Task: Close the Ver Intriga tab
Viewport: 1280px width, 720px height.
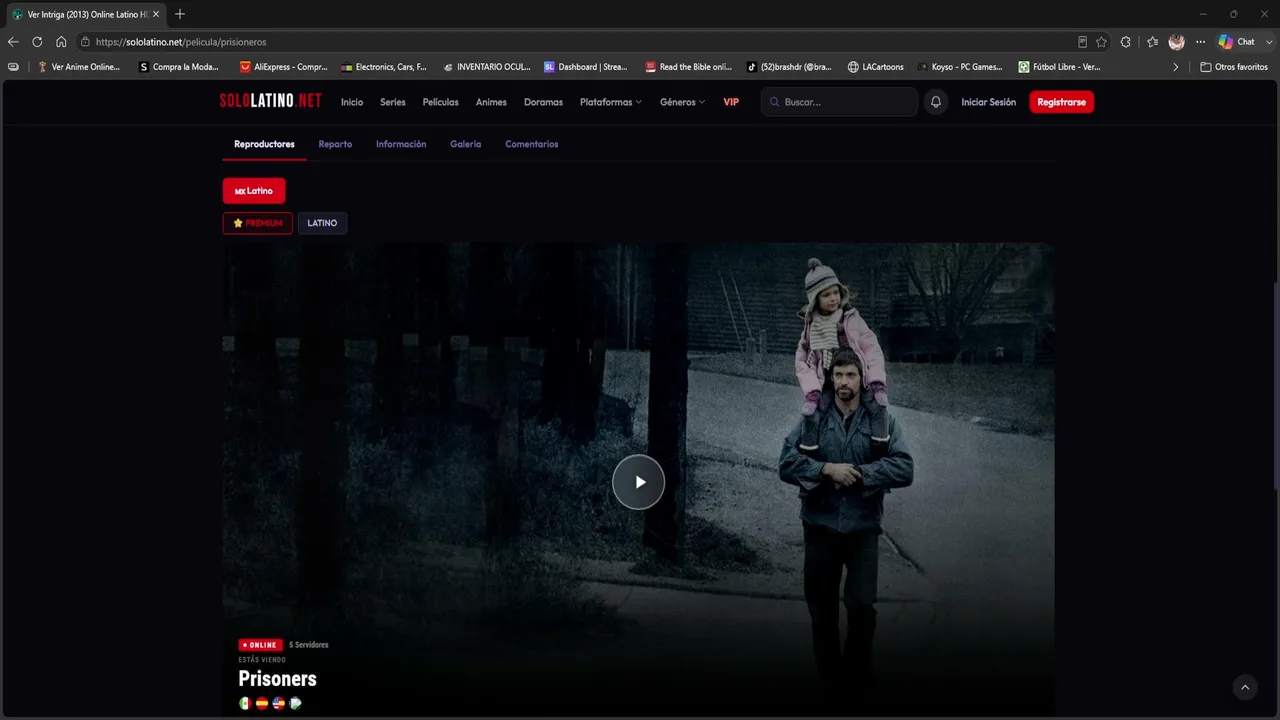Action: tap(156, 14)
